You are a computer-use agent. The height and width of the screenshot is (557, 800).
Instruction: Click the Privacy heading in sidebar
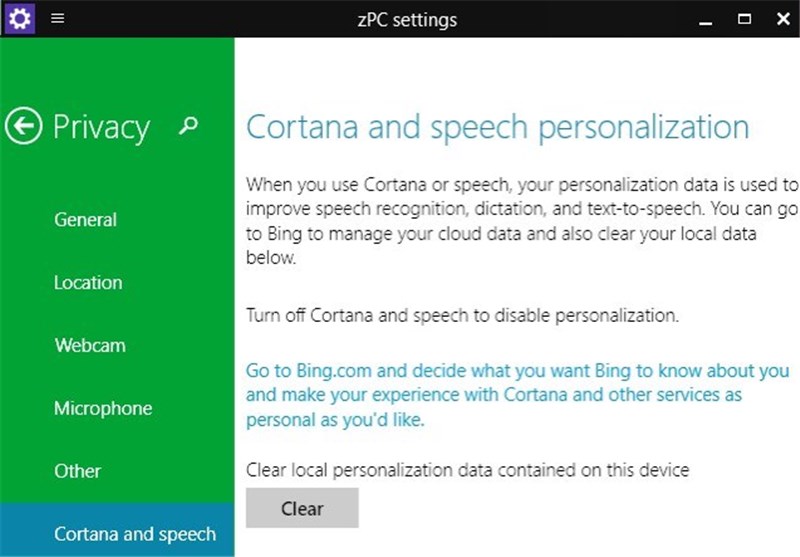(x=101, y=127)
